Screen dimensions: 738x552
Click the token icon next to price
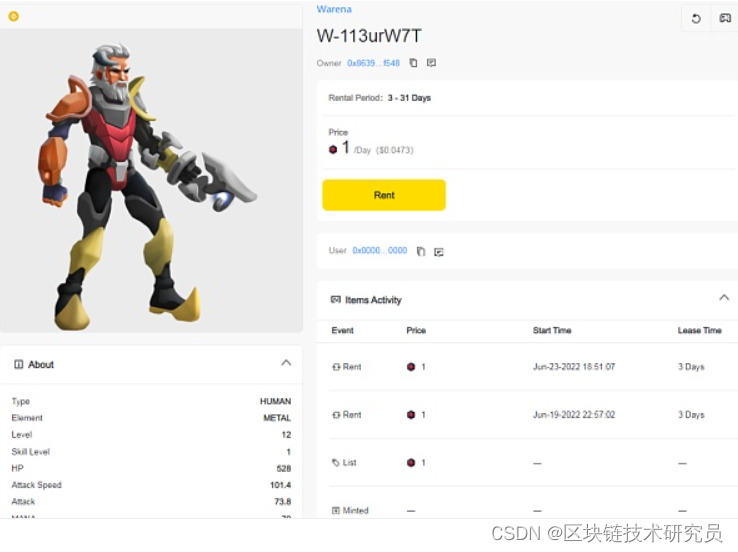tap(333, 149)
